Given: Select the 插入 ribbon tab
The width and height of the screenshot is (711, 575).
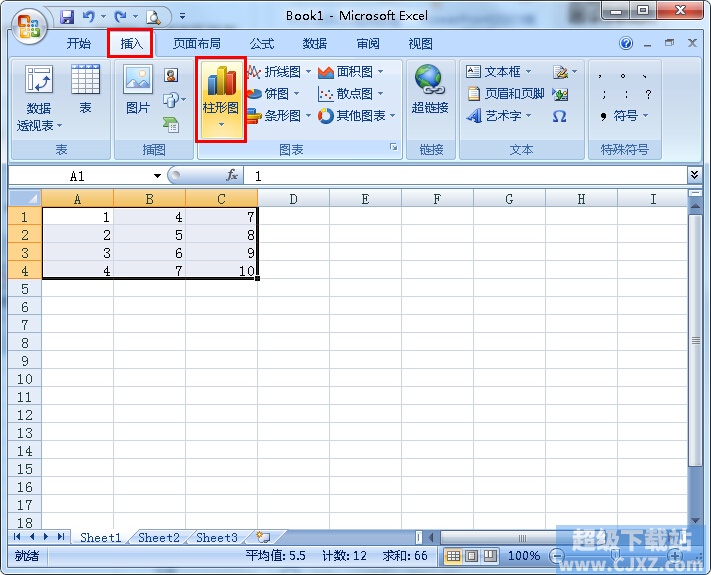Looking at the screenshot, I should point(131,44).
